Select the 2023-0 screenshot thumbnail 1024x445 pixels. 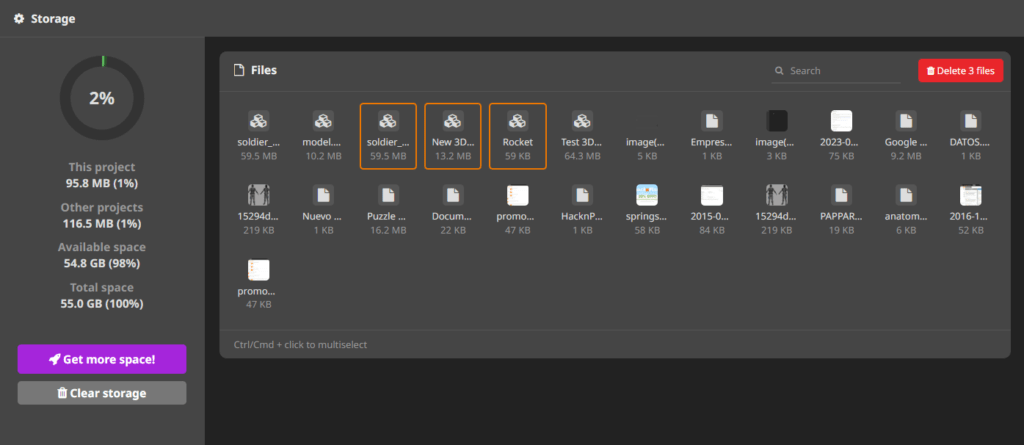841,122
